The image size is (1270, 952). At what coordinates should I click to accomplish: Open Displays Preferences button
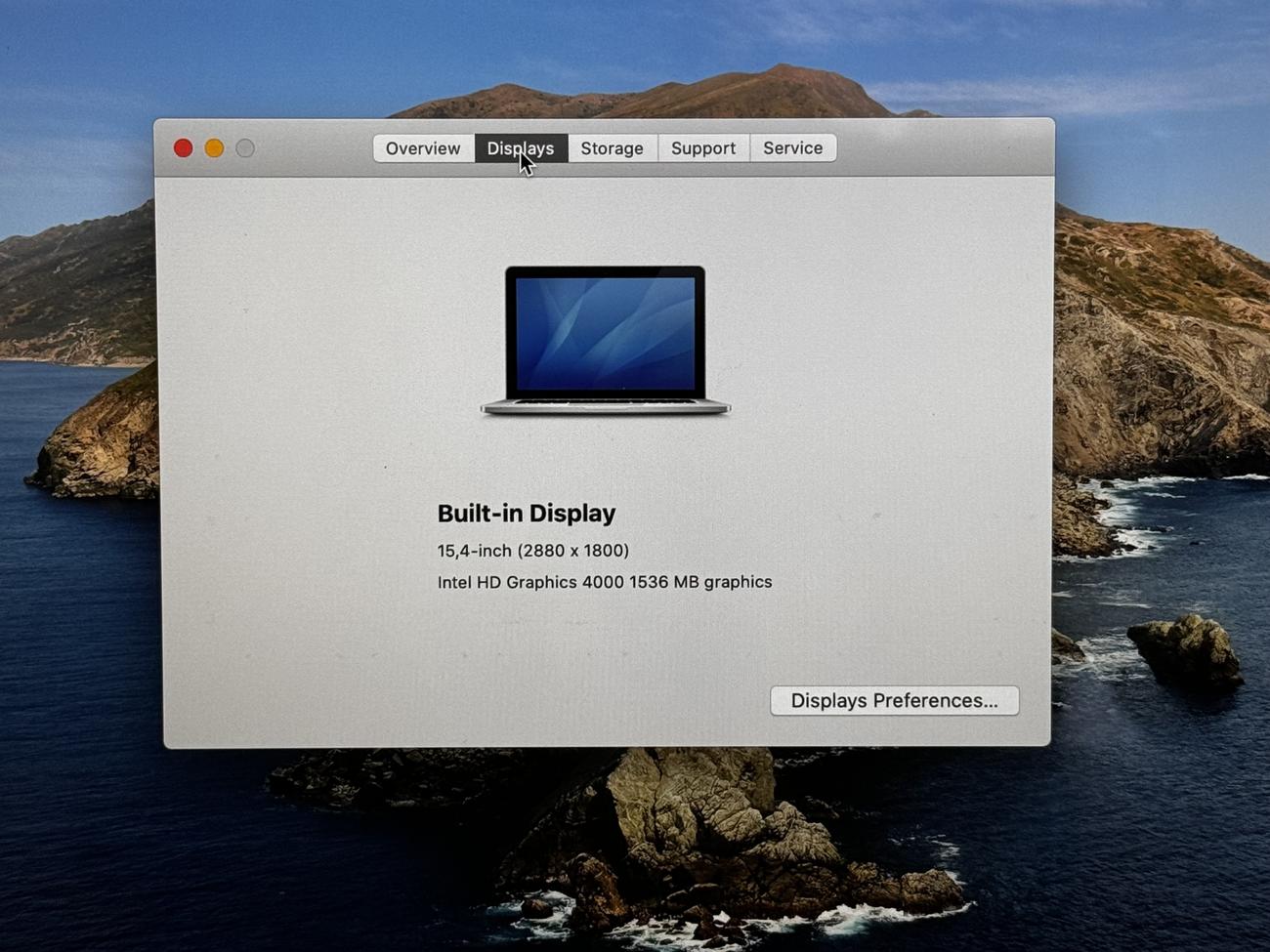pos(894,701)
